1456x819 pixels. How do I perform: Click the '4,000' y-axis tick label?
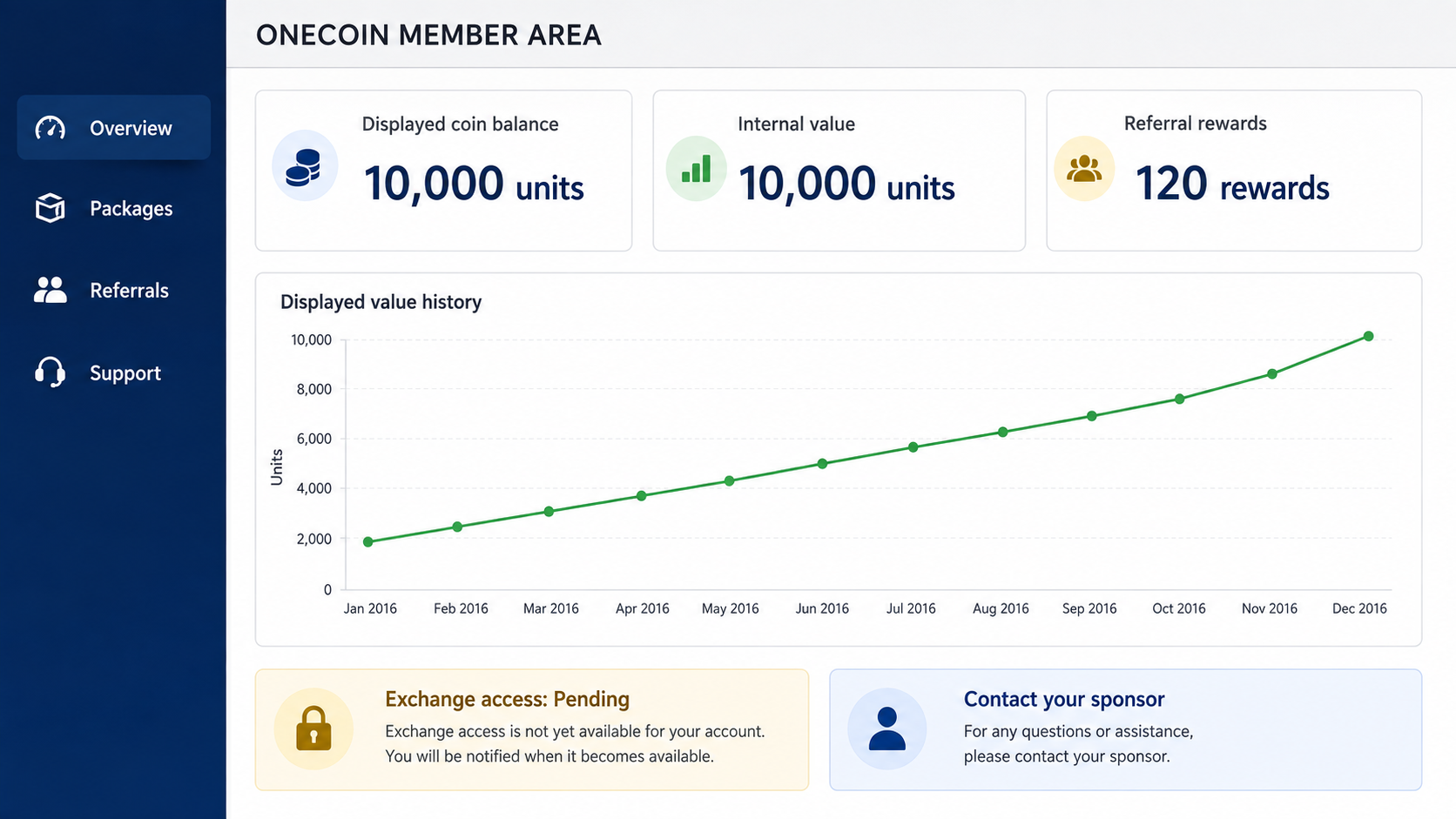tap(313, 488)
